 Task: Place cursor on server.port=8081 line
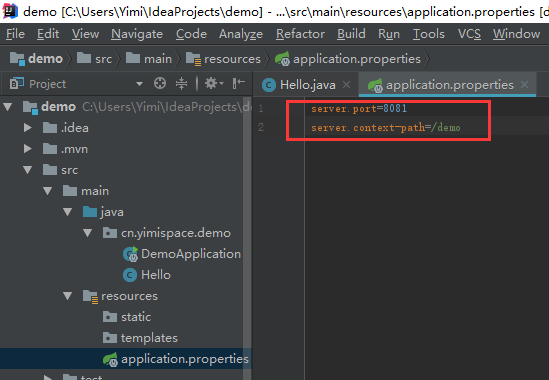[359, 109]
